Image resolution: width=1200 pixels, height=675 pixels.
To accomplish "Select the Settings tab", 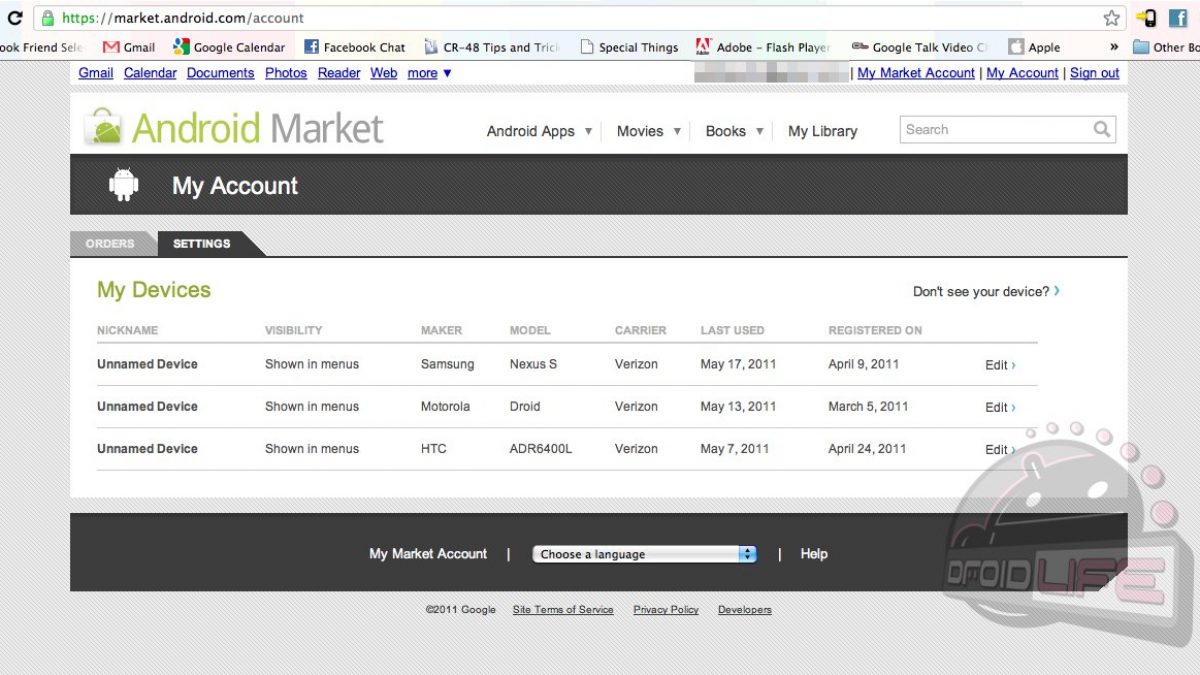I will [x=201, y=244].
